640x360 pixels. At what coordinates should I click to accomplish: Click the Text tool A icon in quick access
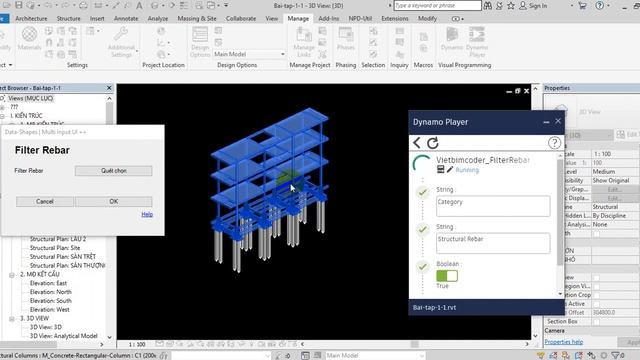pyautogui.click(x=139, y=6)
